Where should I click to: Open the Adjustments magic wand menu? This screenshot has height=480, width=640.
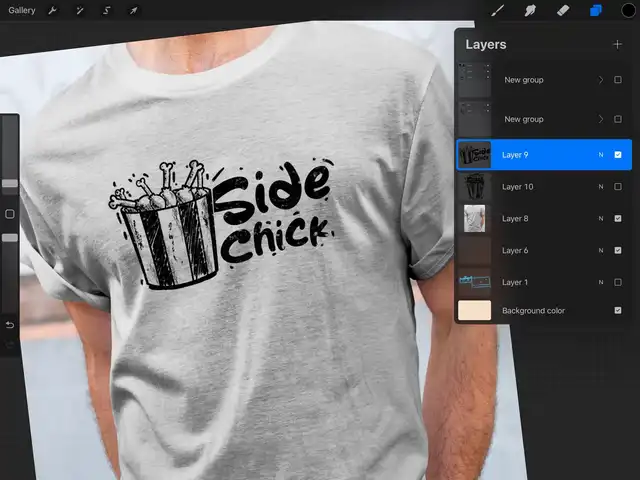click(x=80, y=11)
